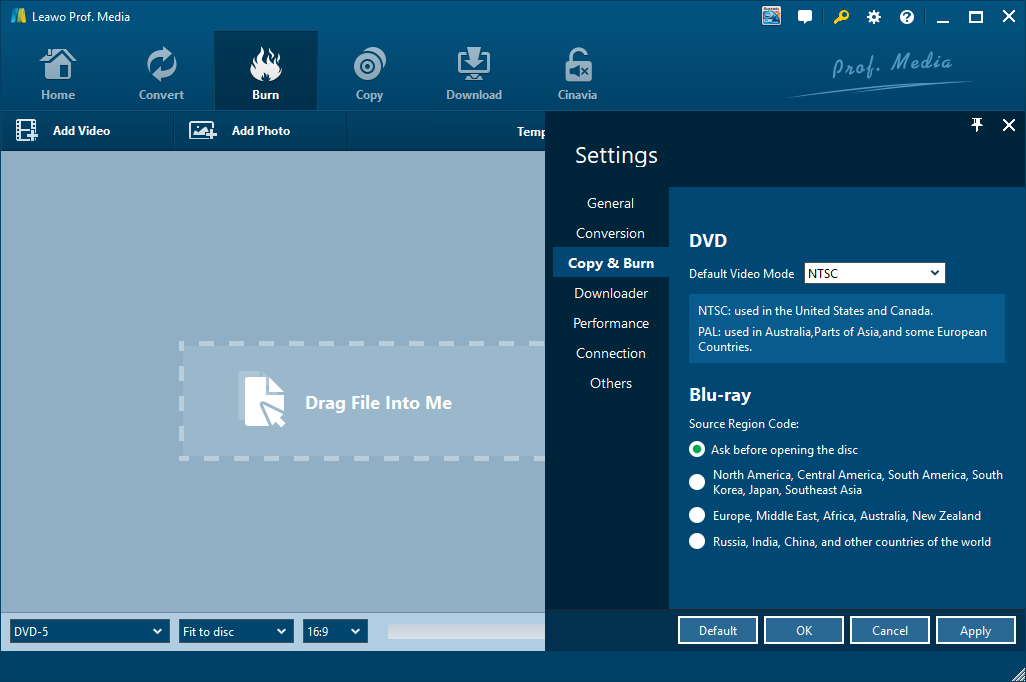This screenshot has height=682, width=1026.
Task: Expand the Default Video Mode dropdown
Action: click(x=874, y=273)
